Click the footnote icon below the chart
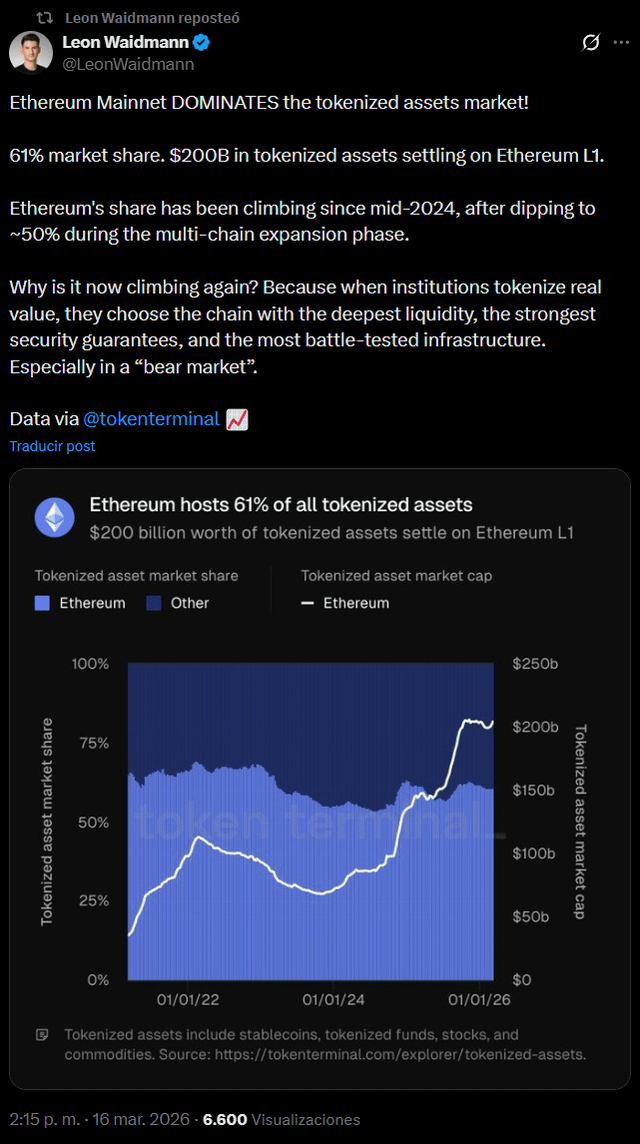Viewport: 640px width, 1144px height. pyautogui.click(x=42, y=1035)
